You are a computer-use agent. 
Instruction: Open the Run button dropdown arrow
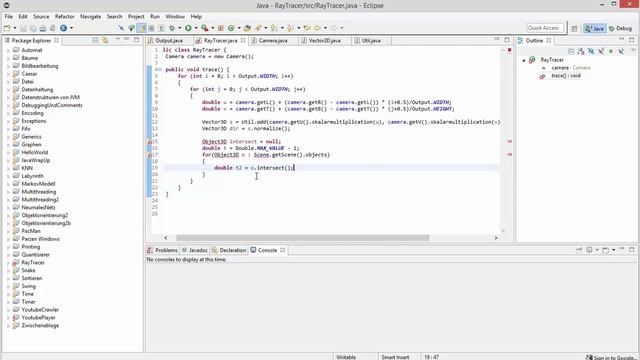tap(196, 28)
